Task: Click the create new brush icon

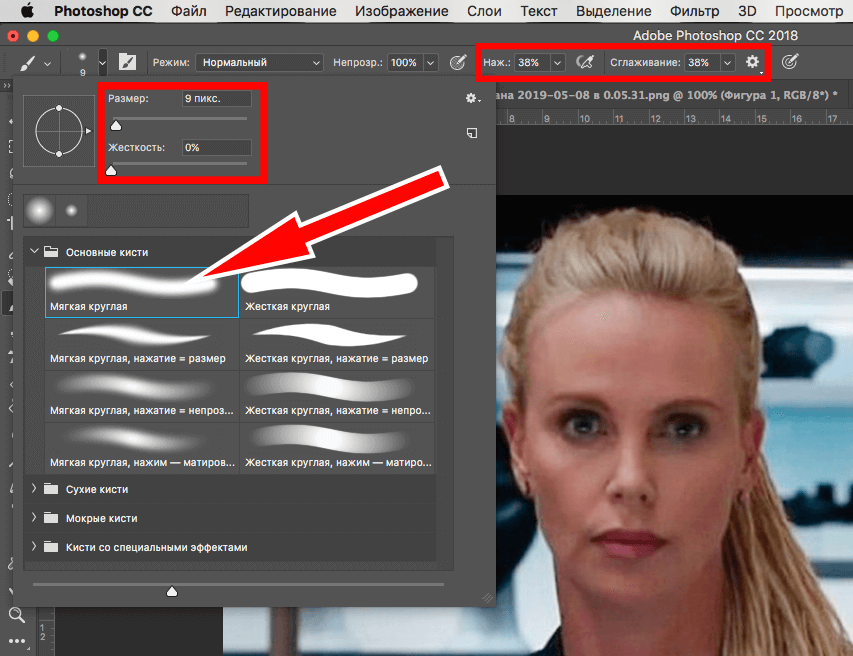Action: click(x=472, y=133)
